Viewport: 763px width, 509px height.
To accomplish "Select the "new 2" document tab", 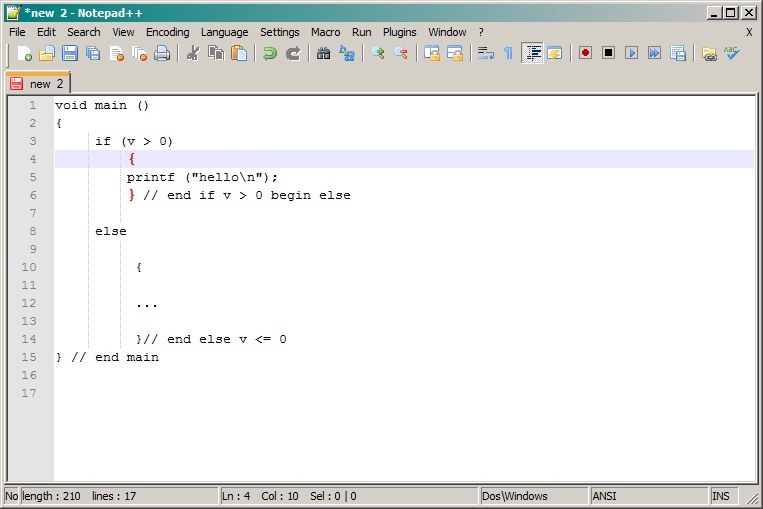I will [x=38, y=83].
